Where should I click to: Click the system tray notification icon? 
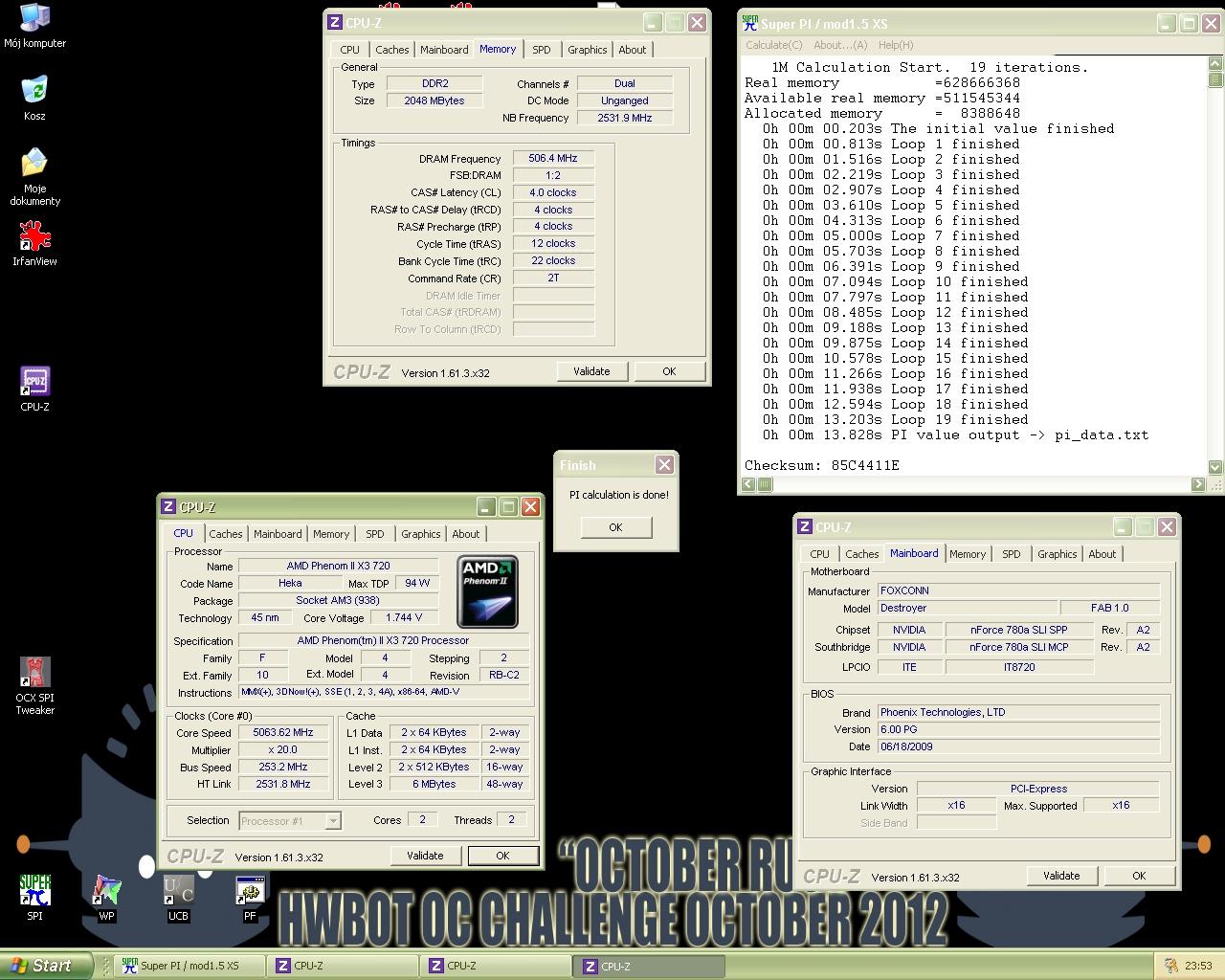(1170, 966)
